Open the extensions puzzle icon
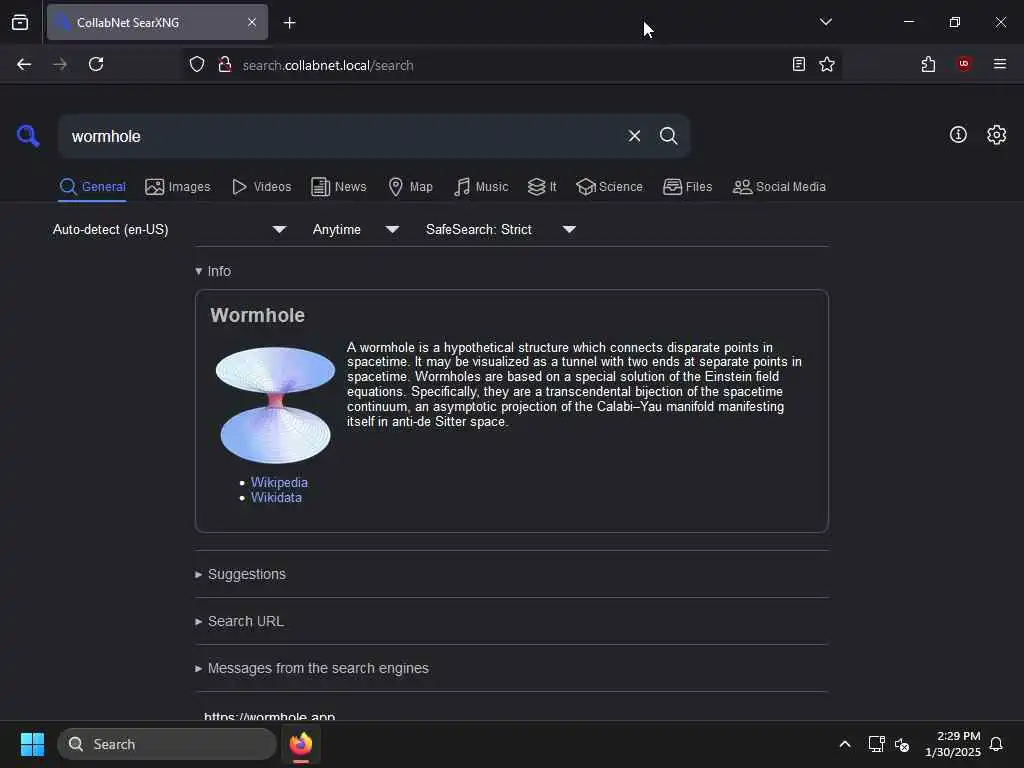 click(928, 64)
